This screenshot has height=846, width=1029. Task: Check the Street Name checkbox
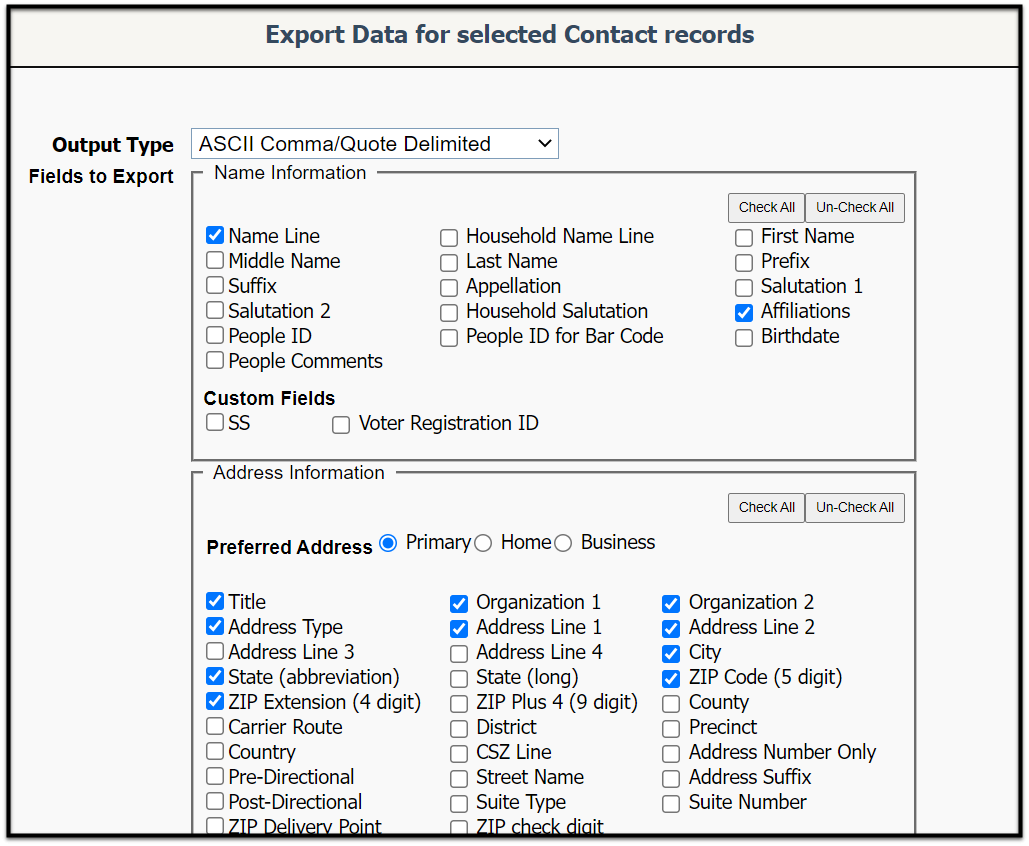pos(459,779)
